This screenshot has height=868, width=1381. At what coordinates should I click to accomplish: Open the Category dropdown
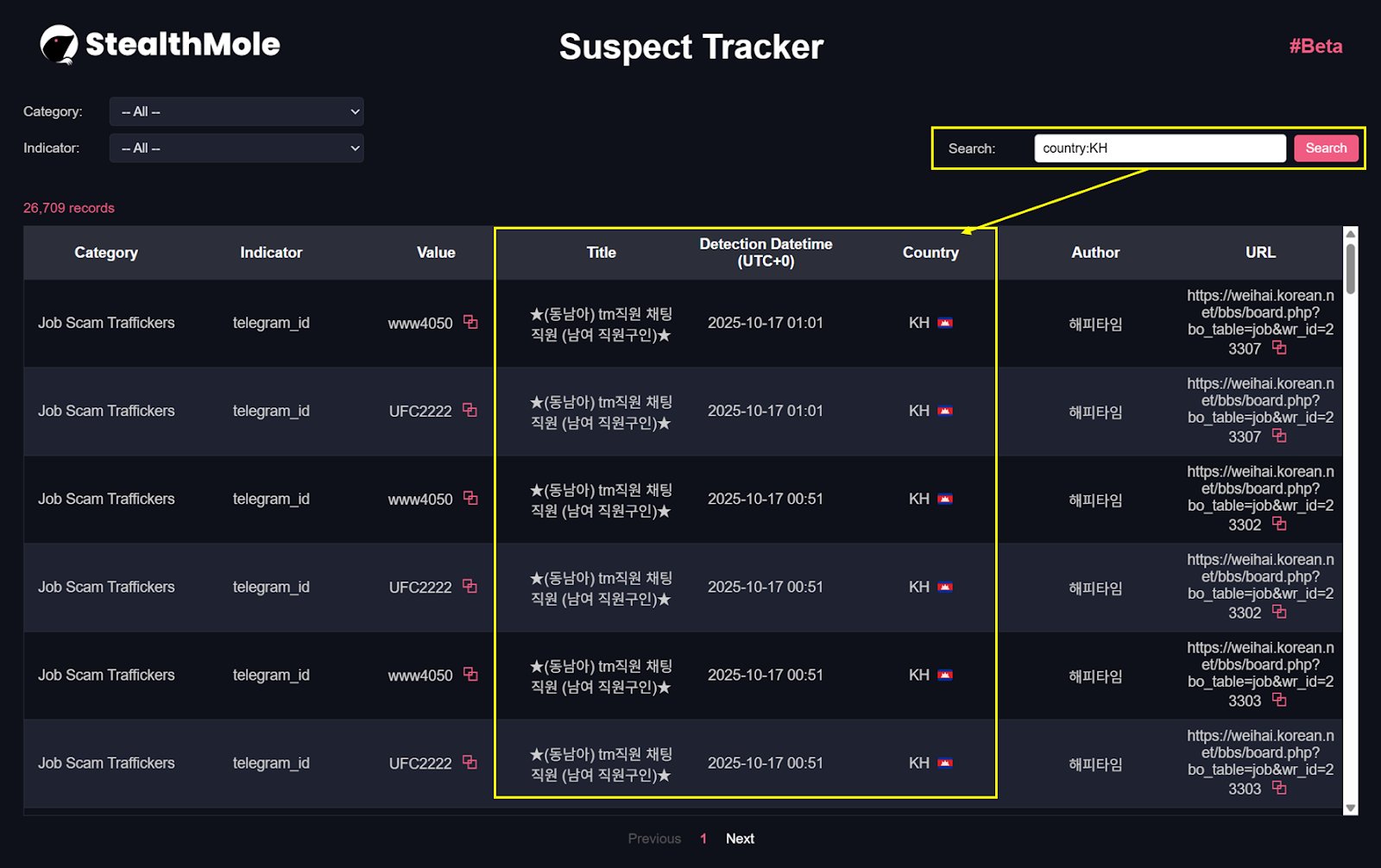(x=236, y=112)
